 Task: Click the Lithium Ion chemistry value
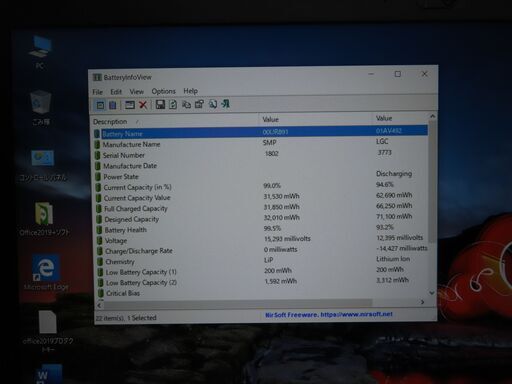393,259
